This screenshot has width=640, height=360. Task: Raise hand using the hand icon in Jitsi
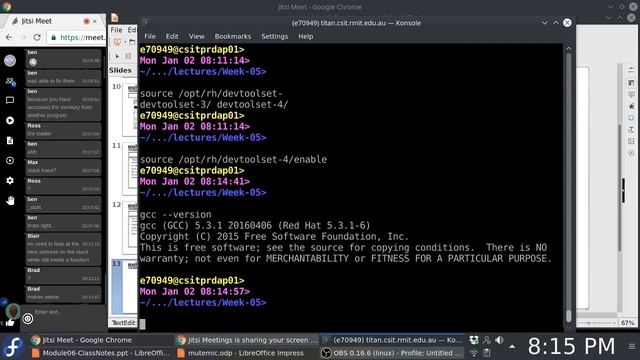pyautogui.click(x=10, y=200)
